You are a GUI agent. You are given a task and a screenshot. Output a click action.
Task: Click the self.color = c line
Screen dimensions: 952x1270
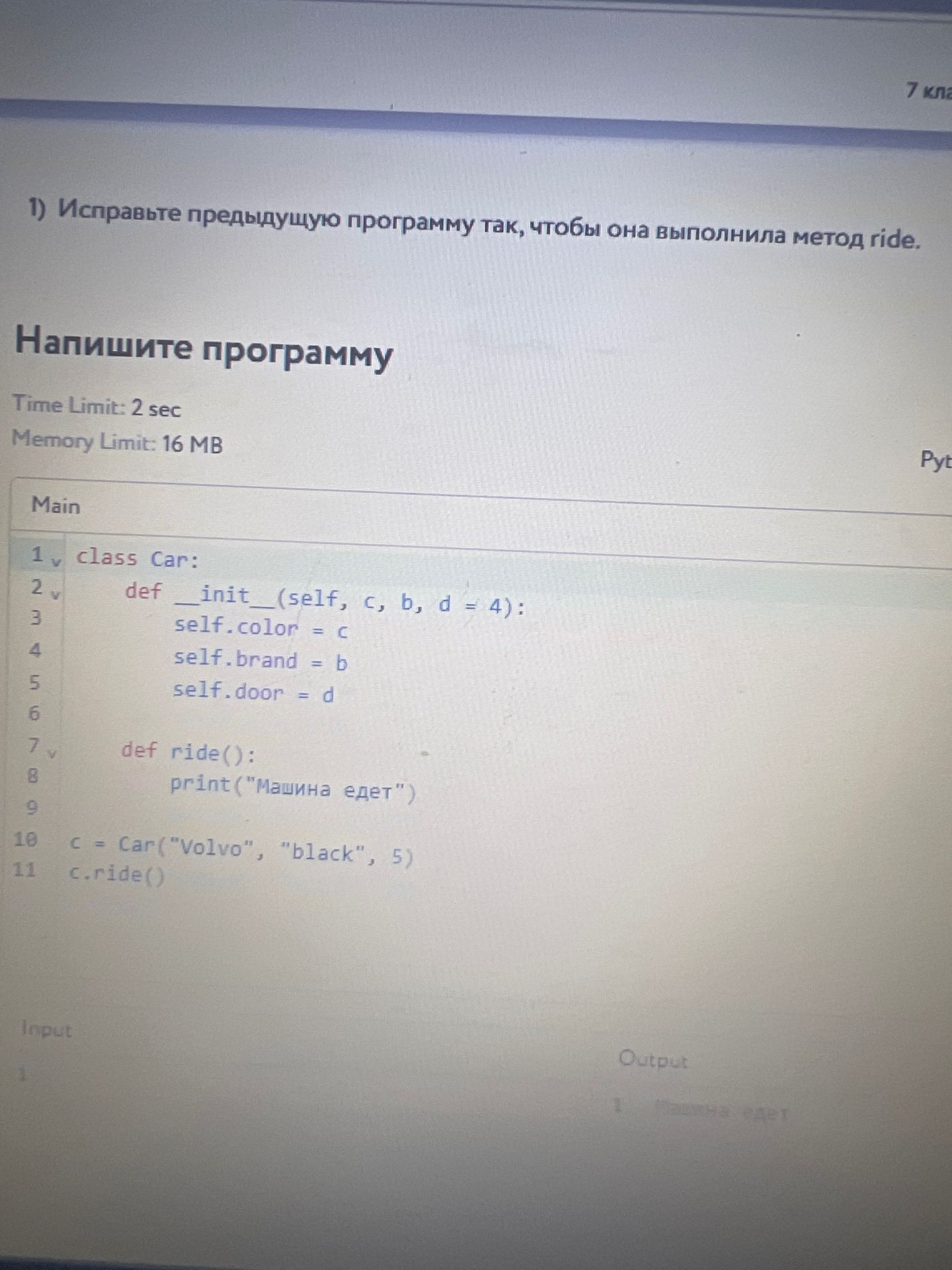click(260, 627)
